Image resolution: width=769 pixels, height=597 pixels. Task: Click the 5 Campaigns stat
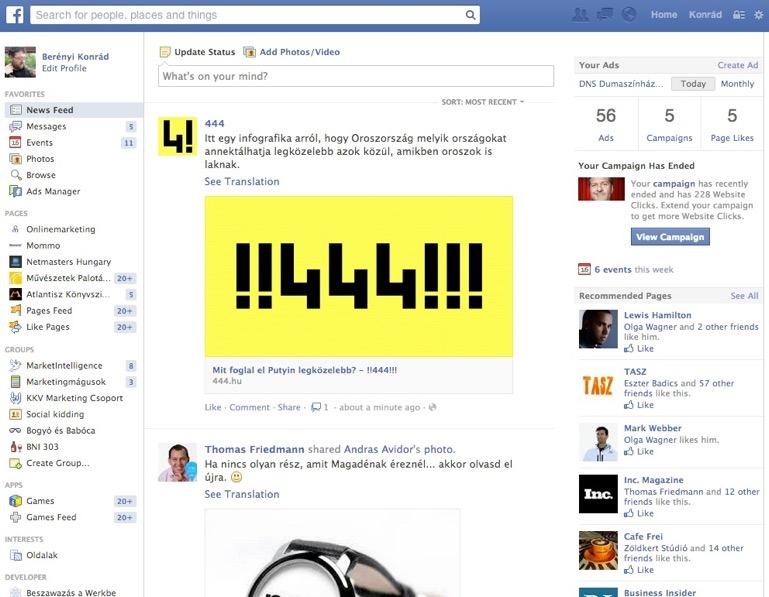(x=669, y=124)
